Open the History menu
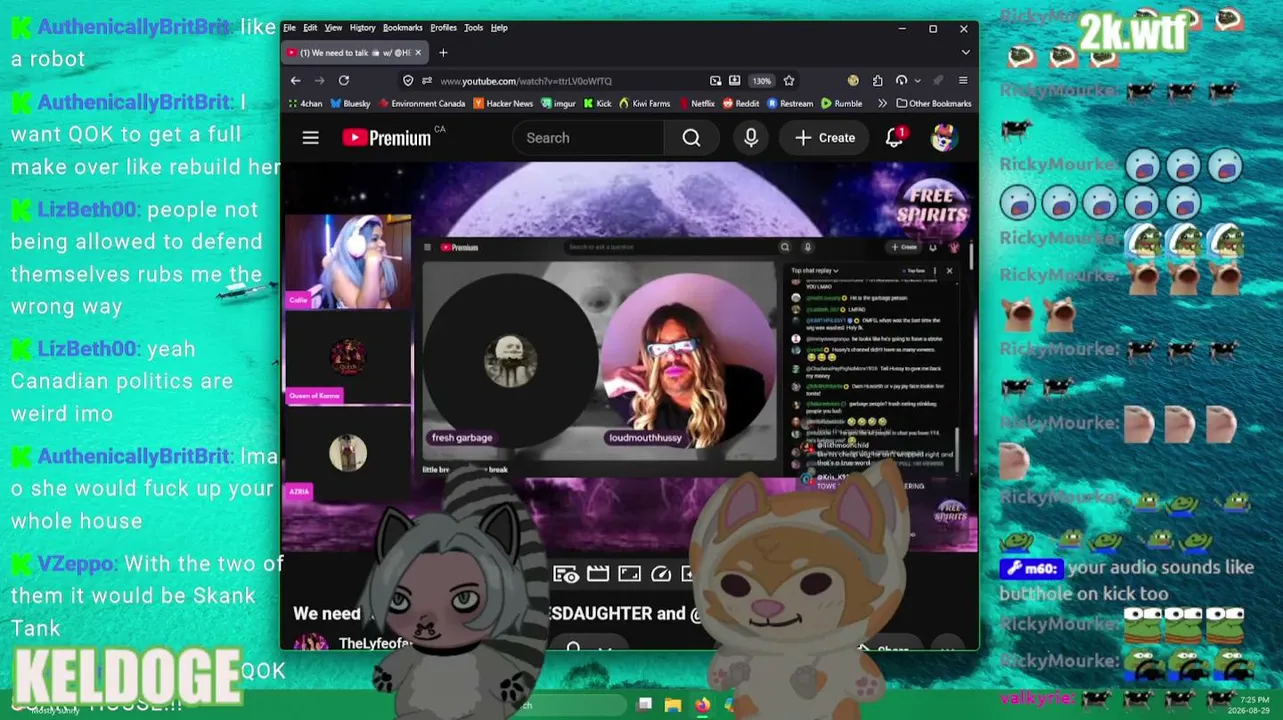Screen dimensions: 1283x720 tap(362, 28)
